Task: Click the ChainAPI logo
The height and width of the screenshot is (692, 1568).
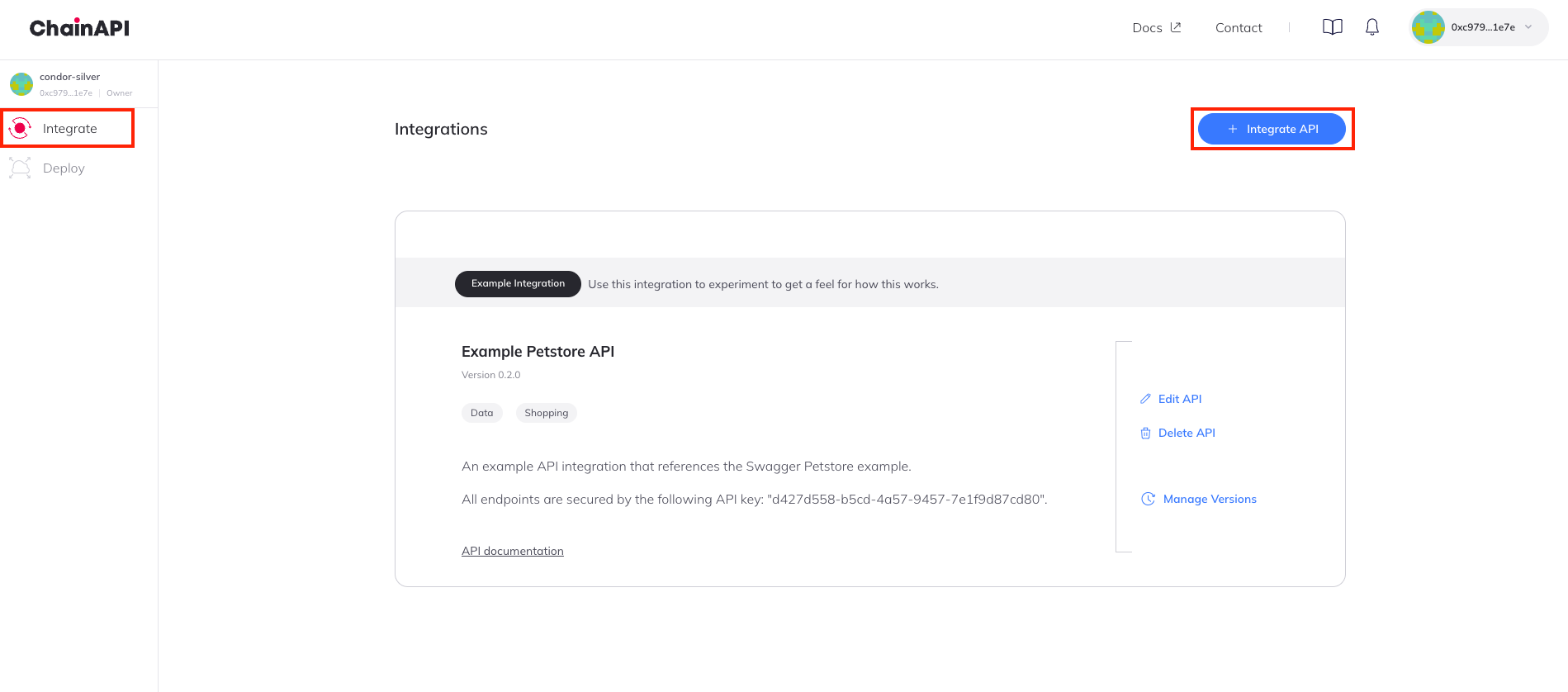Action: pos(79,28)
